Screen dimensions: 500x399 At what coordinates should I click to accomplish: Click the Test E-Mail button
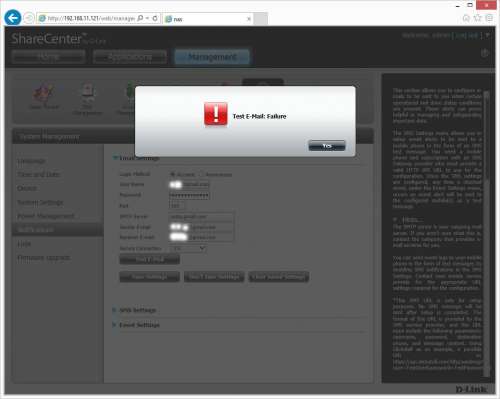(150, 259)
